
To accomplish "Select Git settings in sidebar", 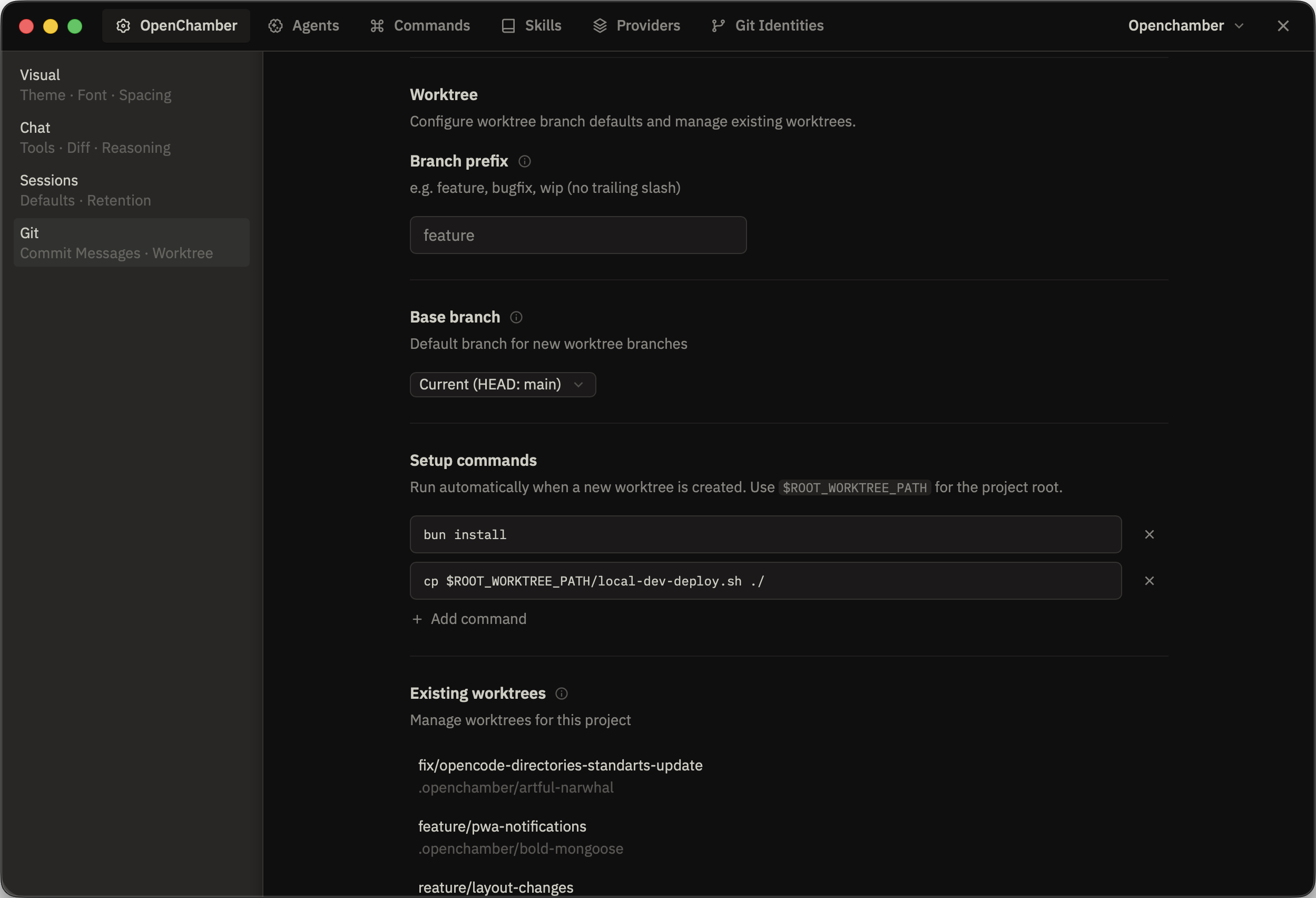I will pos(131,243).
